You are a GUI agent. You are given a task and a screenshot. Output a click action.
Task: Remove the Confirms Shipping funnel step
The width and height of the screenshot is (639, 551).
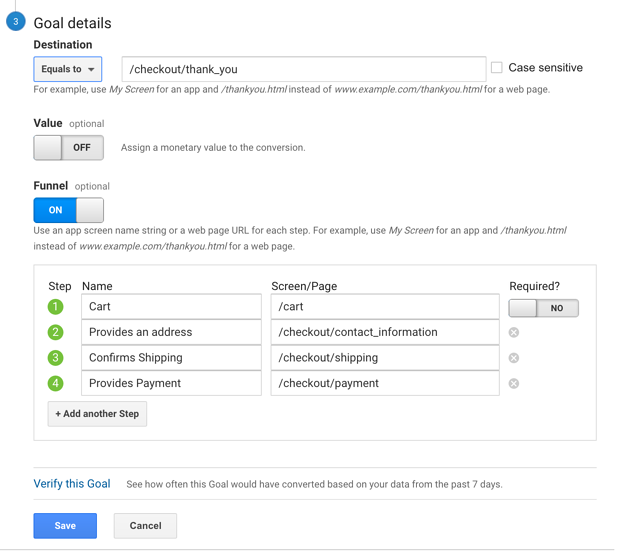pos(513,358)
